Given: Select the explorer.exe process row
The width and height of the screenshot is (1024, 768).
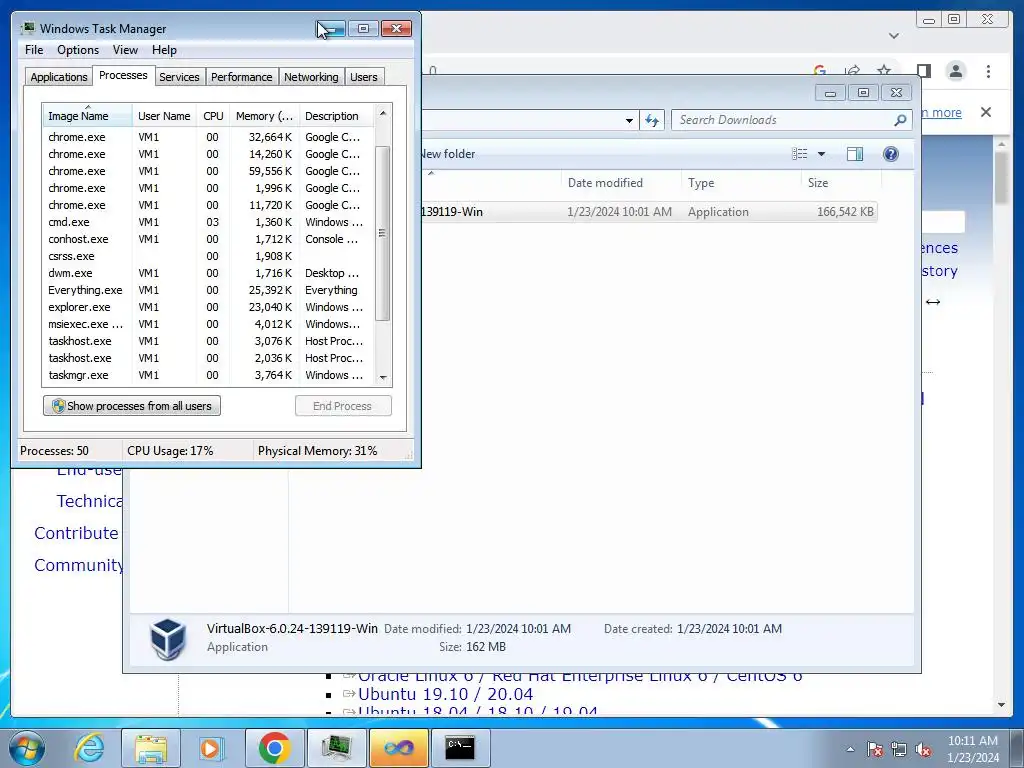Looking at the screenshot, I should click(x=208, y=307).
